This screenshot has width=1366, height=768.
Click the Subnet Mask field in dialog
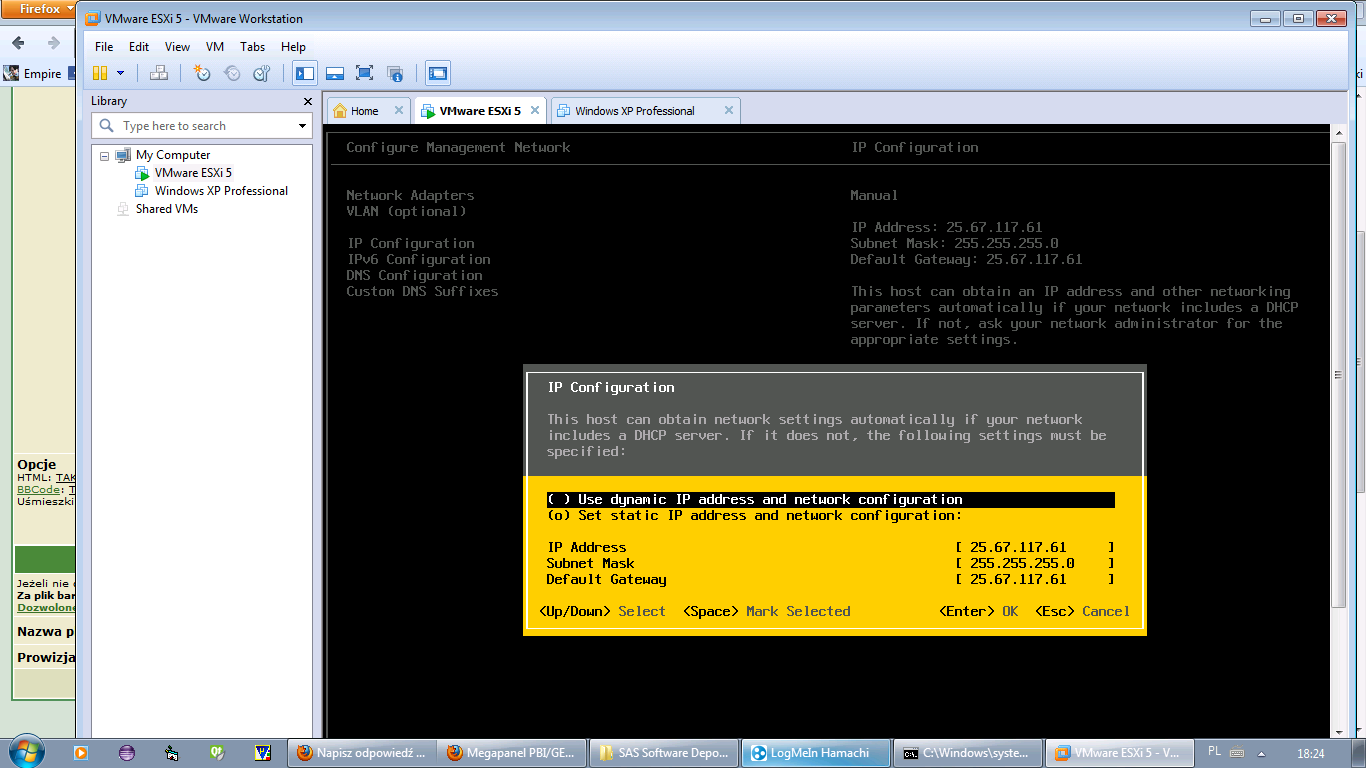pyautogui.click(x=1035, y=564)
